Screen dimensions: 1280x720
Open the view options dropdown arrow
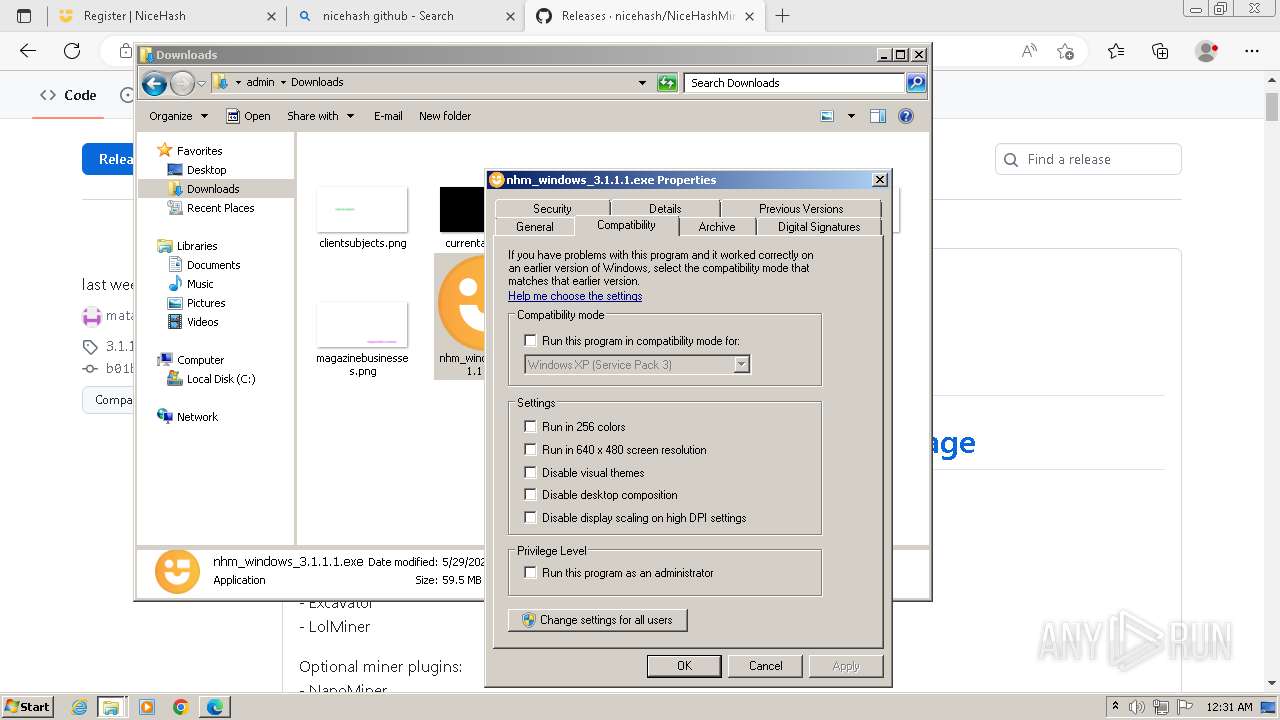point(851,116)
